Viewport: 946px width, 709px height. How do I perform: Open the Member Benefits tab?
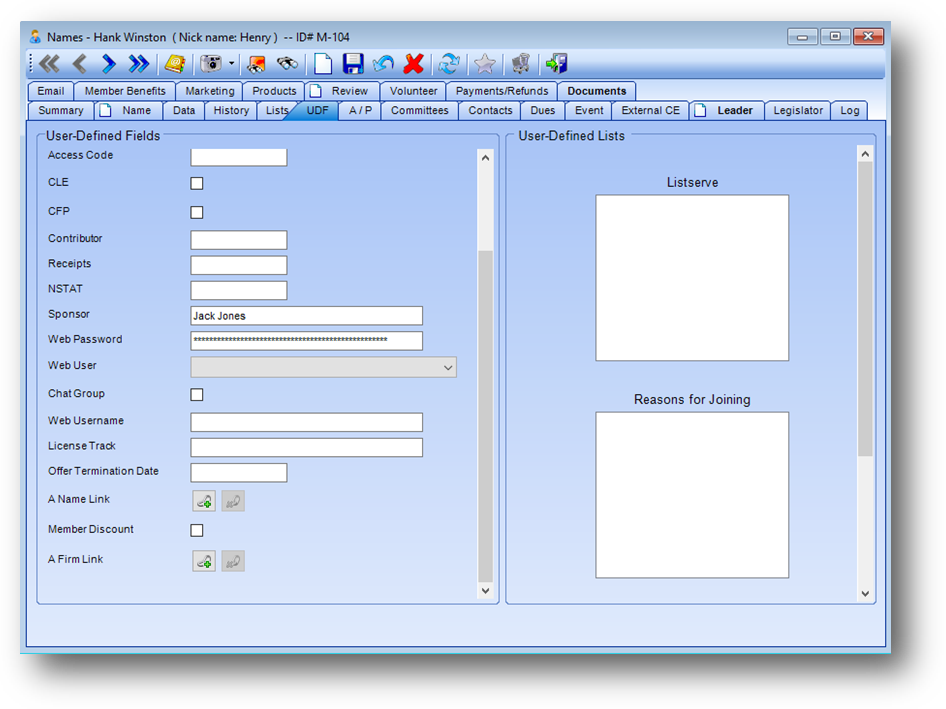tap(125, 91)
